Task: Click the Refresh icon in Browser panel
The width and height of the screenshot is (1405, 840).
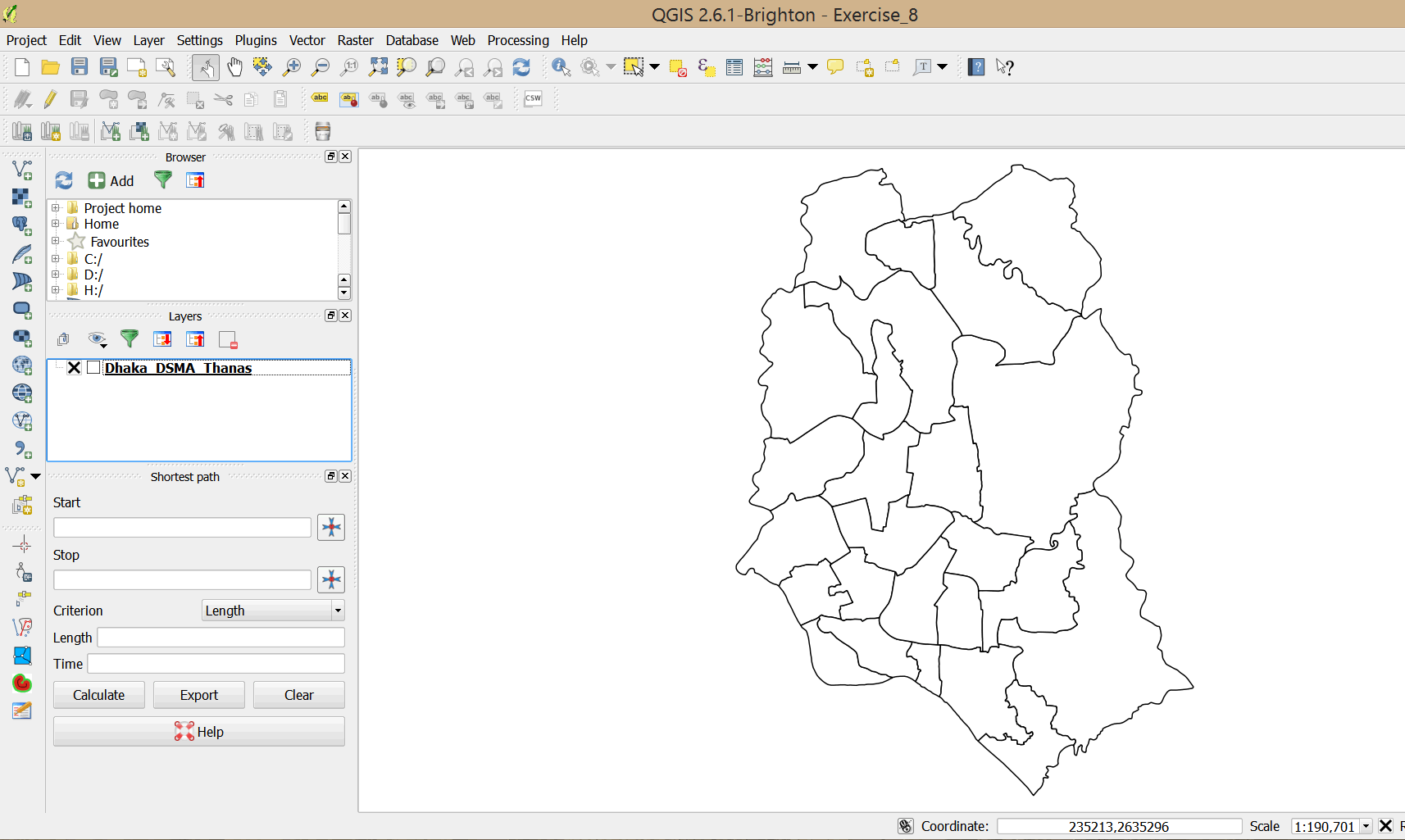Action: click(x=64, y=180)
